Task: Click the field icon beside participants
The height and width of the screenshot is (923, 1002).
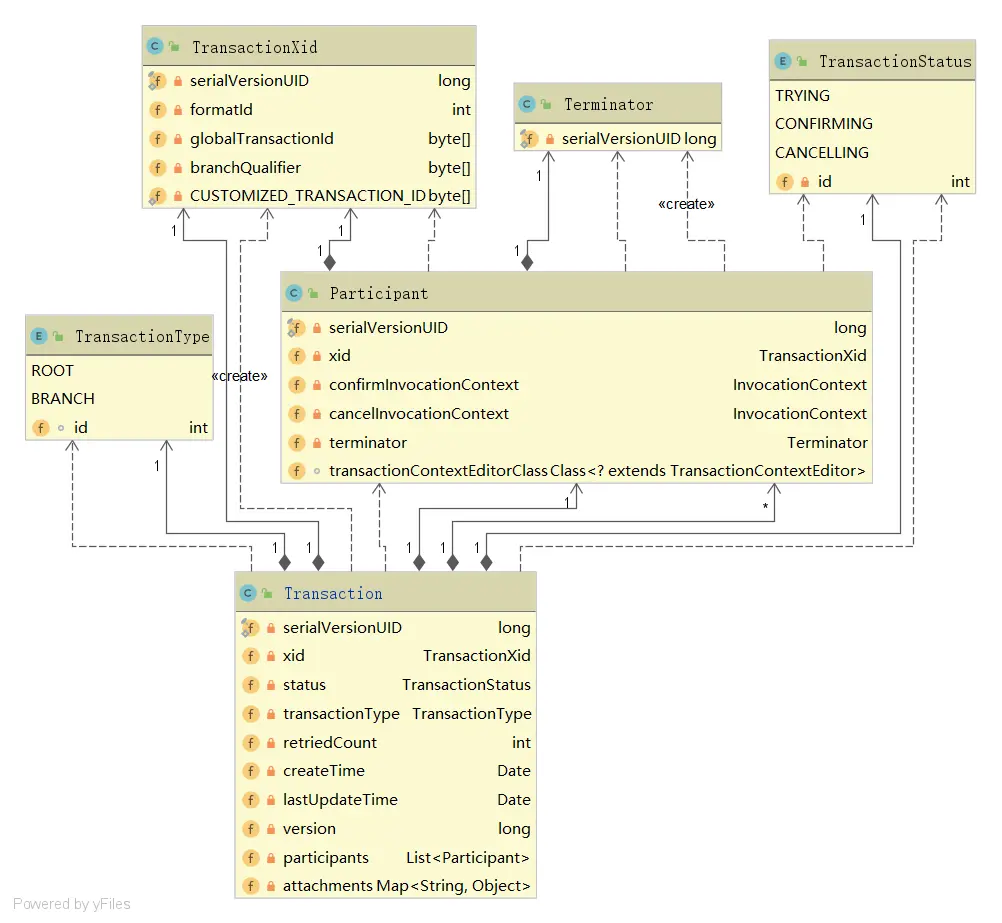Action: pos(250,858)
